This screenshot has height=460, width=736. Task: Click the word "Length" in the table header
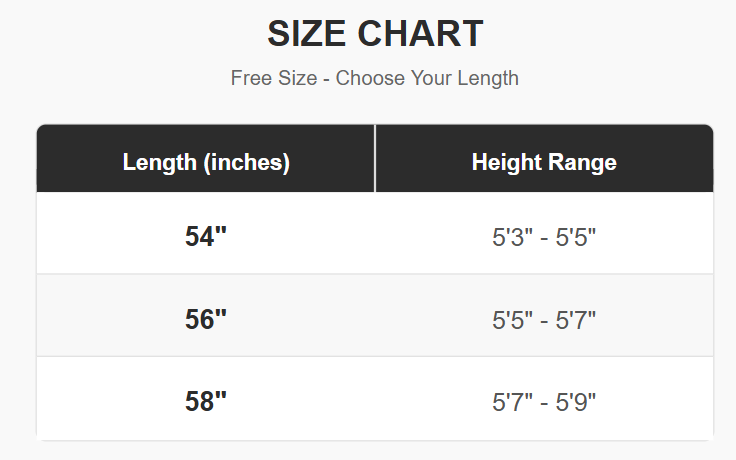tap(160, 162)
